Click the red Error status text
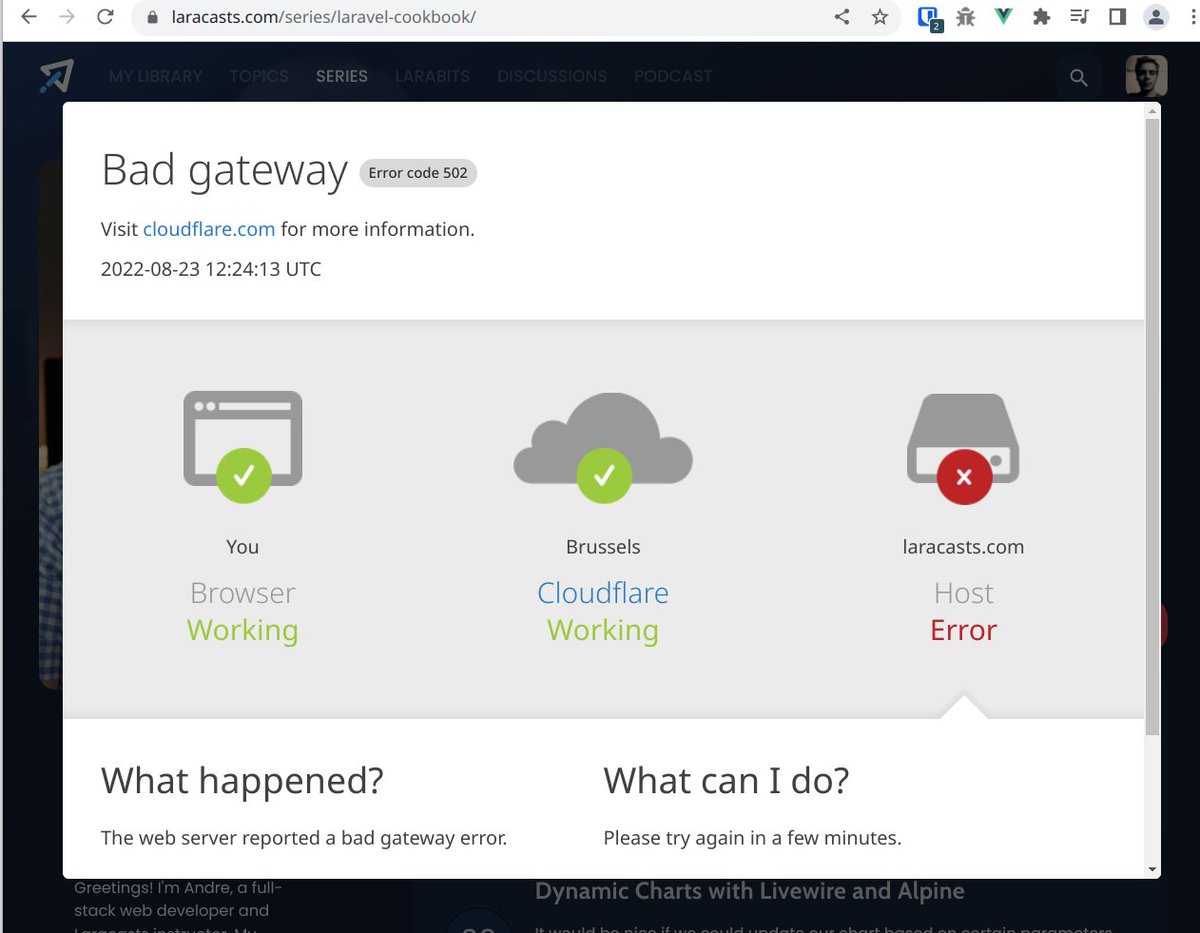This screenshot has width=1200, height=933. (x=963, y=630)
